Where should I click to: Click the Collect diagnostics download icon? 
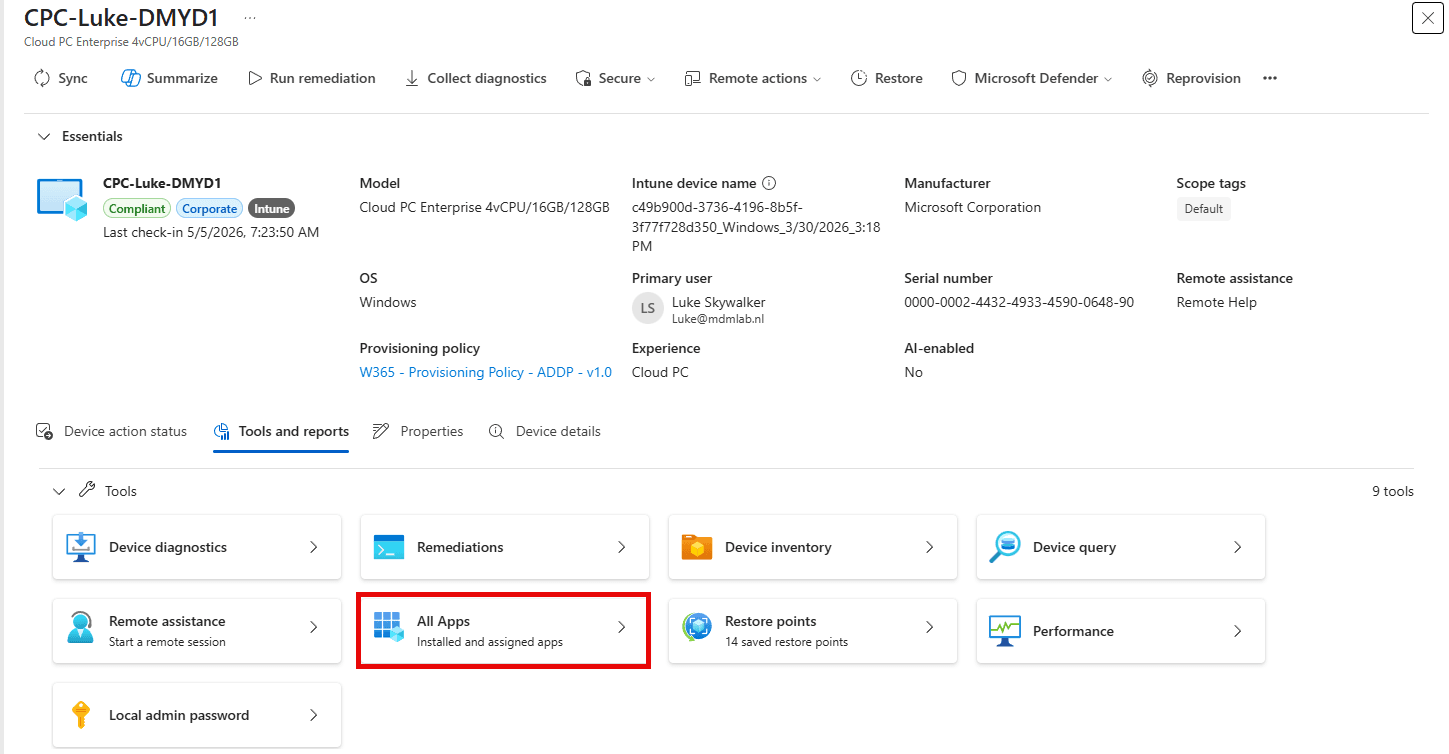(412, 78)
